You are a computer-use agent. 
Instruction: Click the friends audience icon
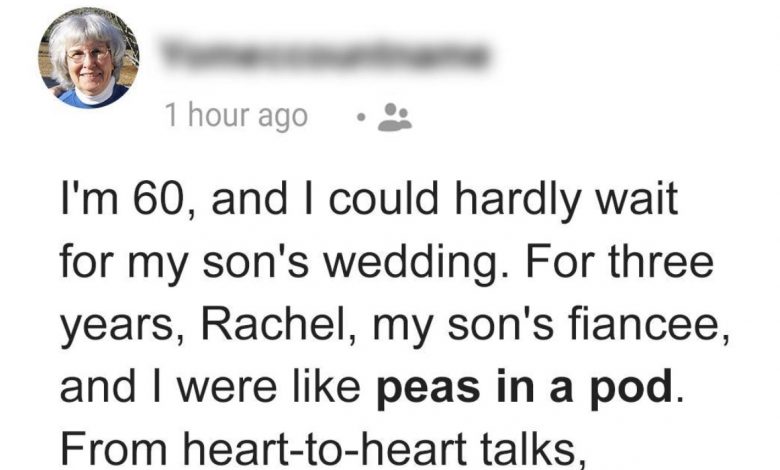pyautogui.click(x=397, y=118)
